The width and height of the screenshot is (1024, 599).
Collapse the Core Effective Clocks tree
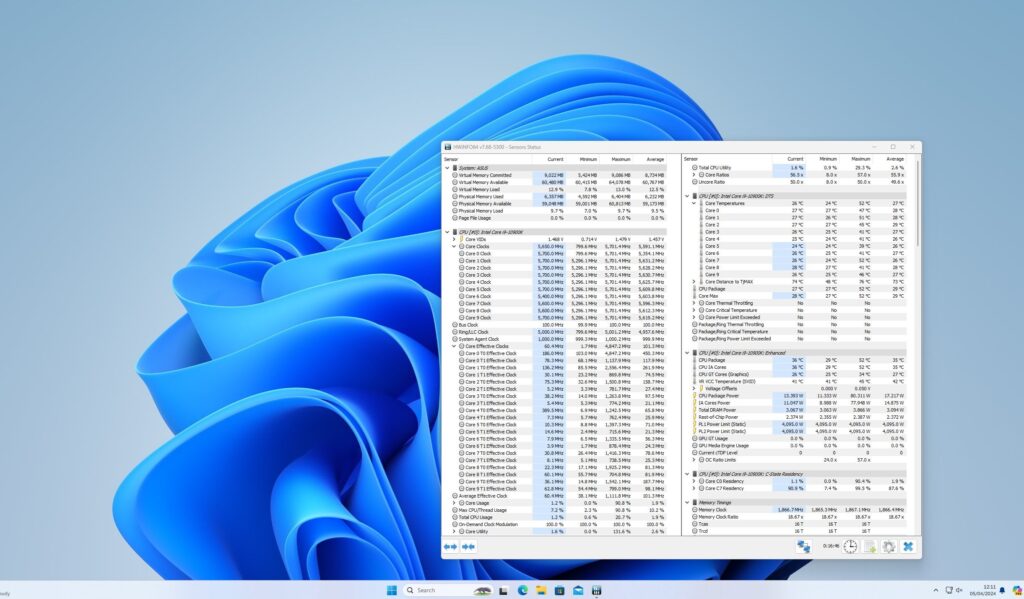pos(454,346)
